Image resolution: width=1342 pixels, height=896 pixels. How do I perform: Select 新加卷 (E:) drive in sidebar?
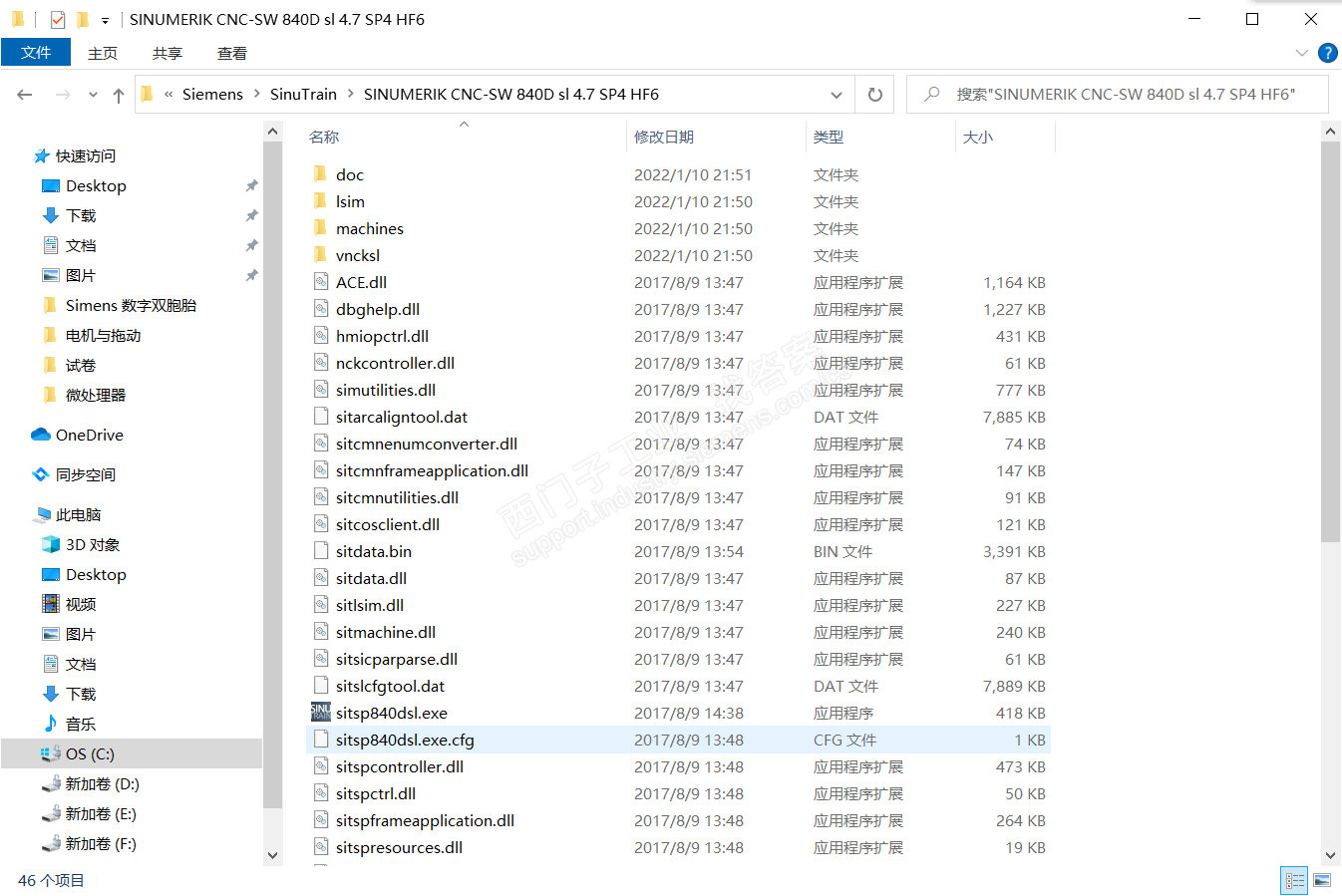101,813
